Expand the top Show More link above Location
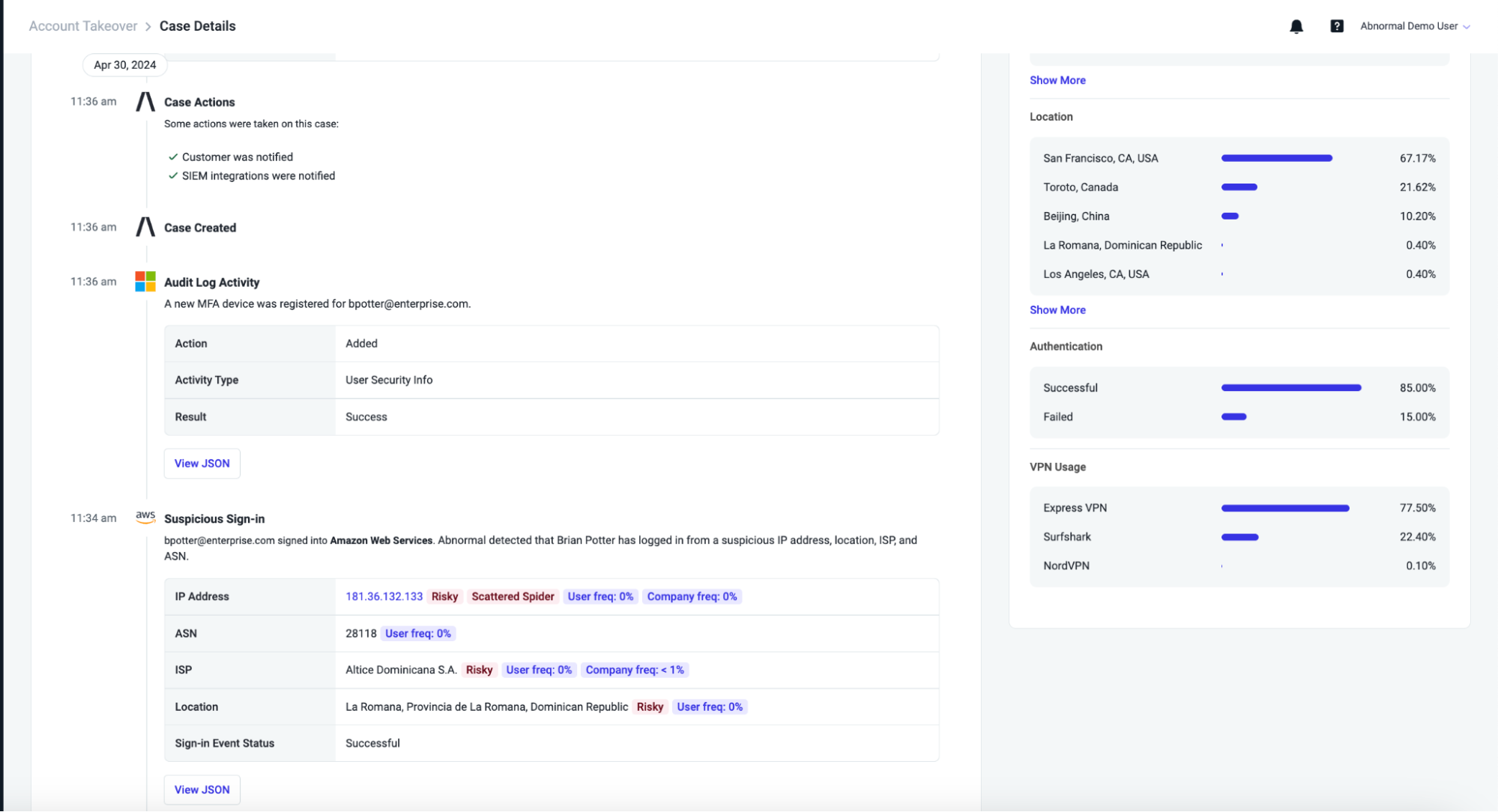Viewport: 1498px width, 812px height. point(1057,80)
